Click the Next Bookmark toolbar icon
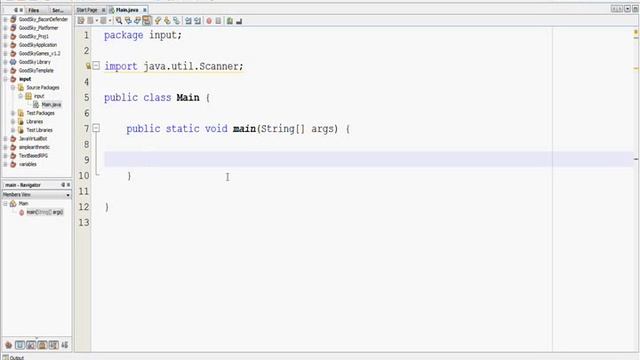 (167, 21)
